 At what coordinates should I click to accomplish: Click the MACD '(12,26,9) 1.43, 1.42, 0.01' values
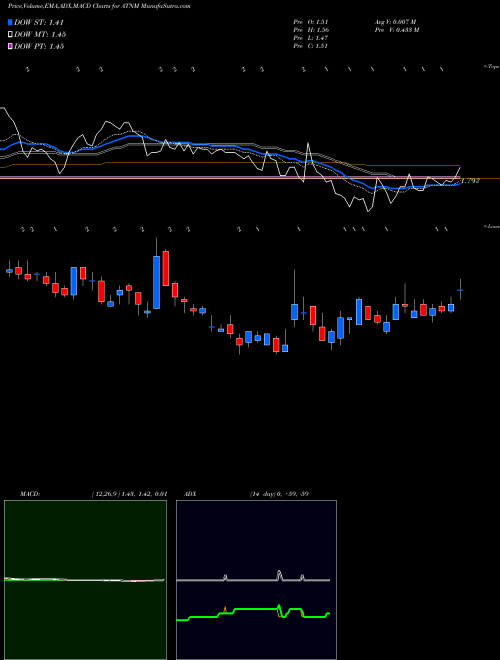pos(129,494)
